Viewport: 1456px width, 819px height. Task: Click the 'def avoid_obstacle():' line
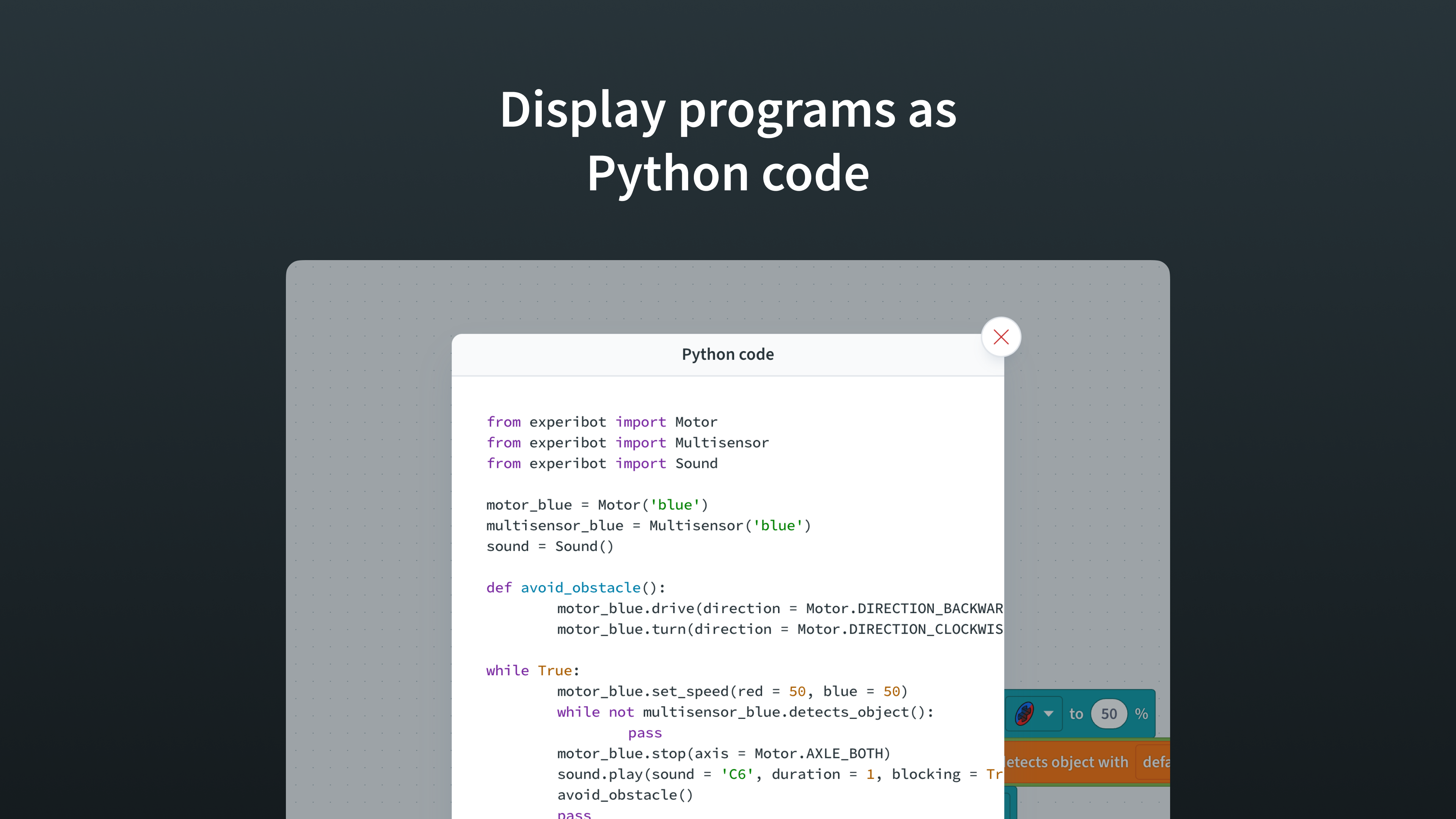click(x=576, y=588)
